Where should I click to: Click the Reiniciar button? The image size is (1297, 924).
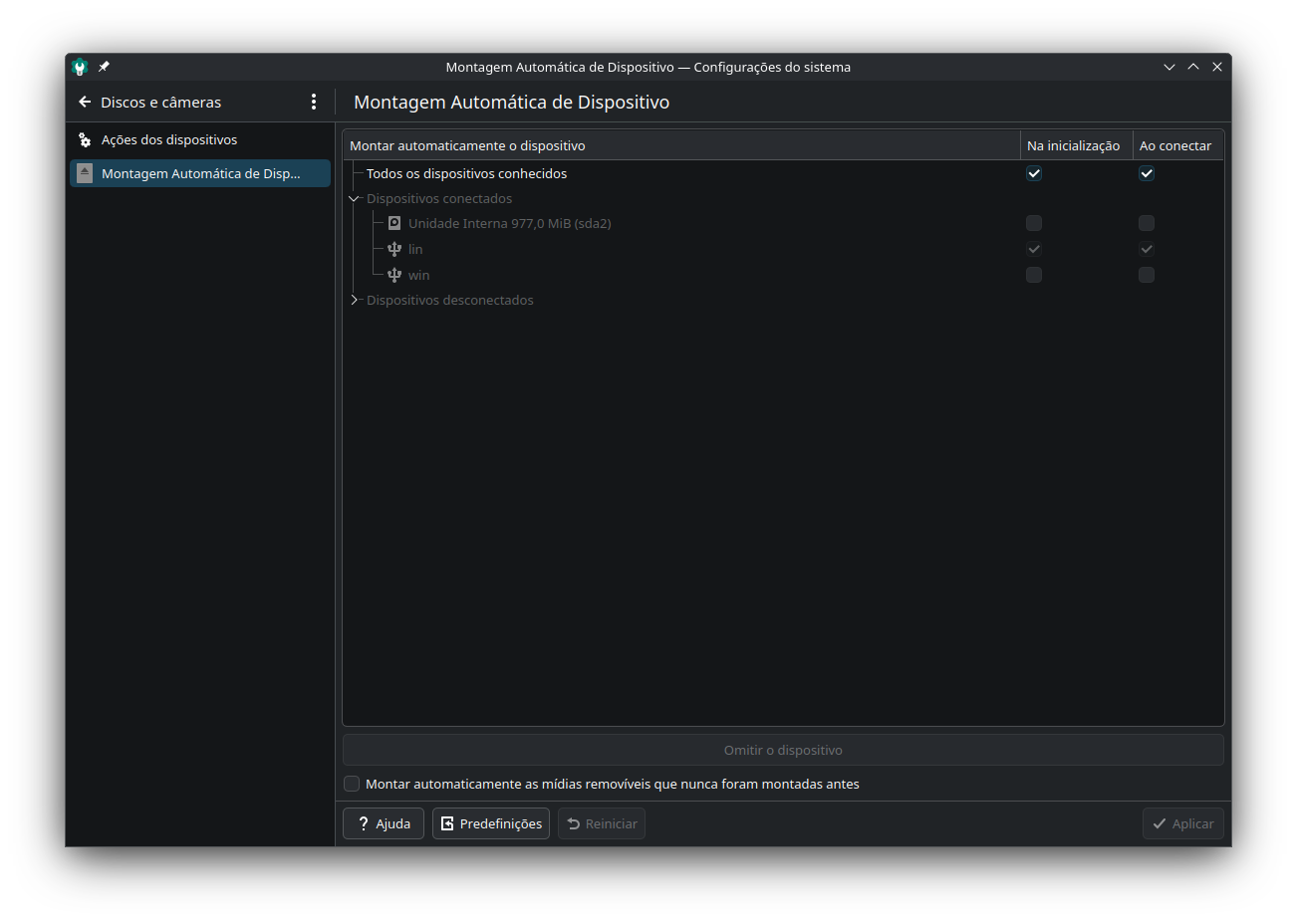pyautogui.click(x=602, y=823)
